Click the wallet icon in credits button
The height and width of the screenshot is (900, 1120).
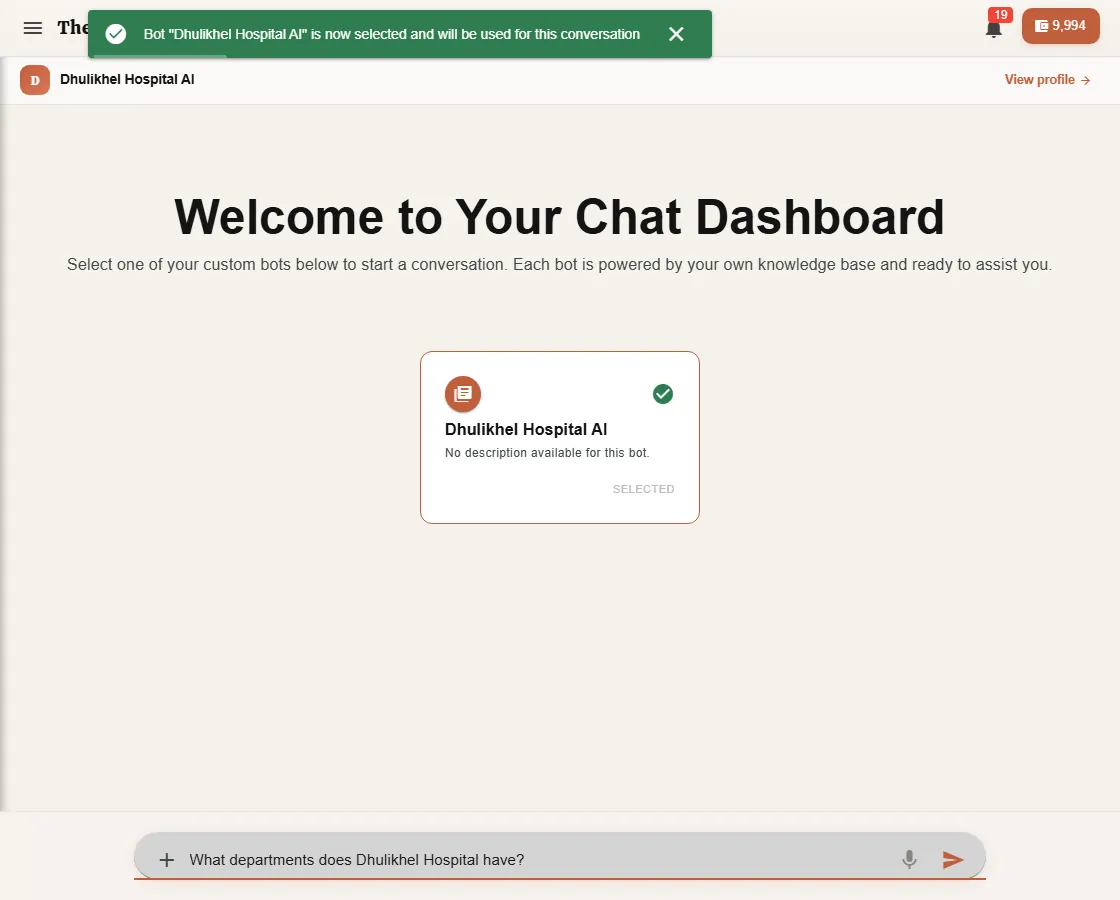[1041, 26]
